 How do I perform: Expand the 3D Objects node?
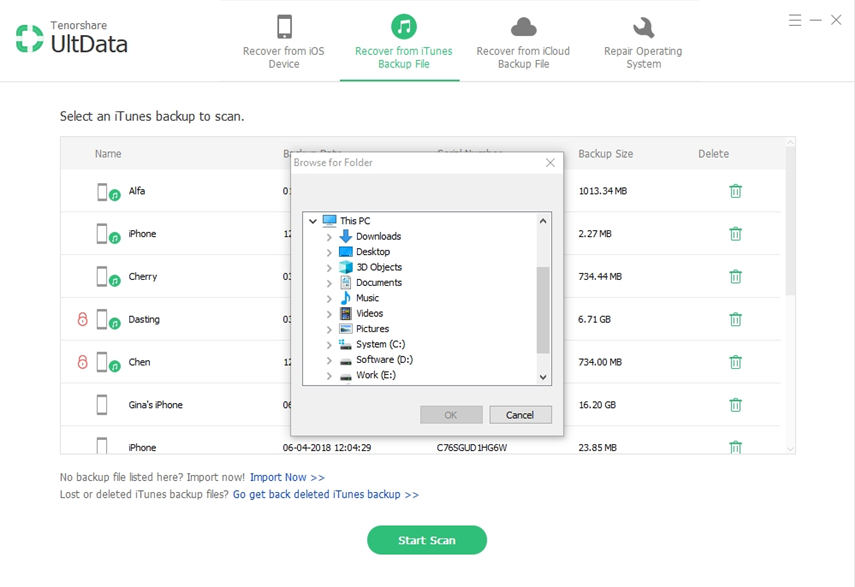click(x=329, y=268)
